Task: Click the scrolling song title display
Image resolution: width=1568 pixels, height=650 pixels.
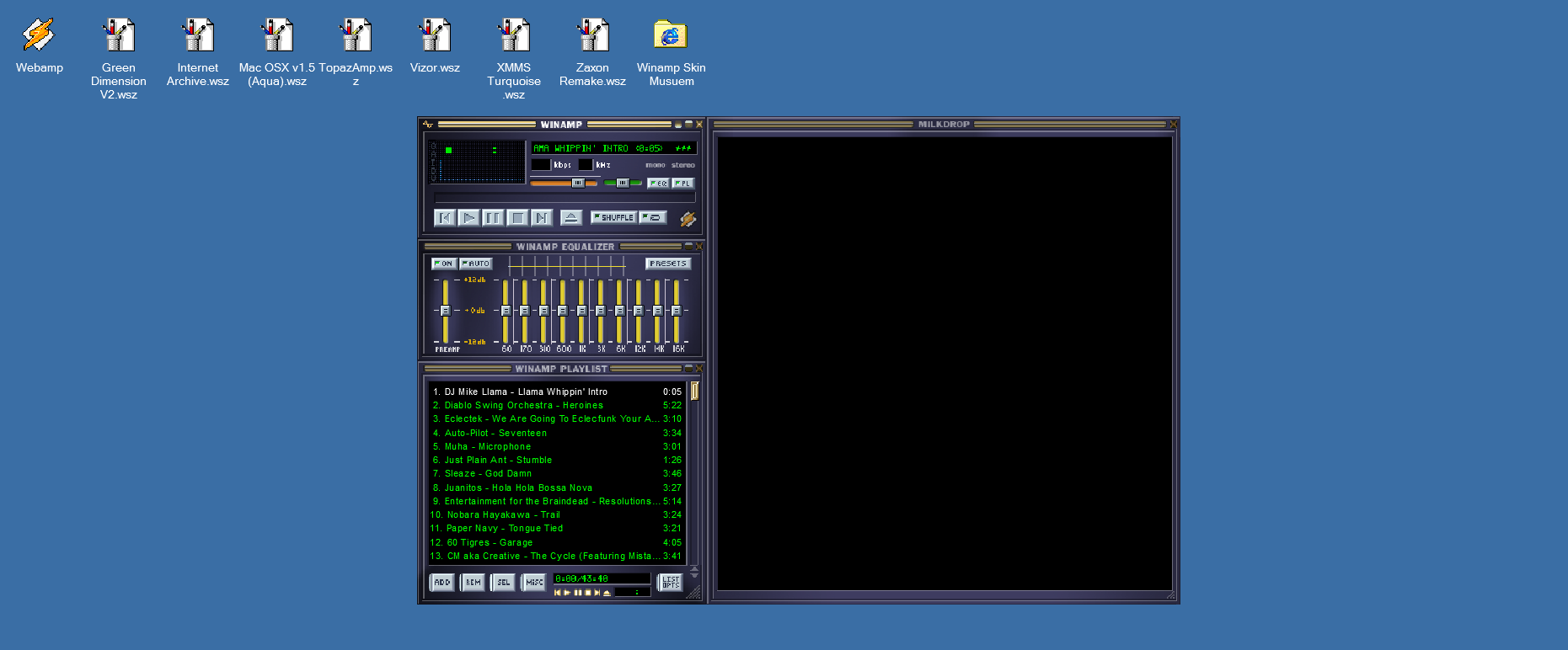Action: (x=613, y=148)
